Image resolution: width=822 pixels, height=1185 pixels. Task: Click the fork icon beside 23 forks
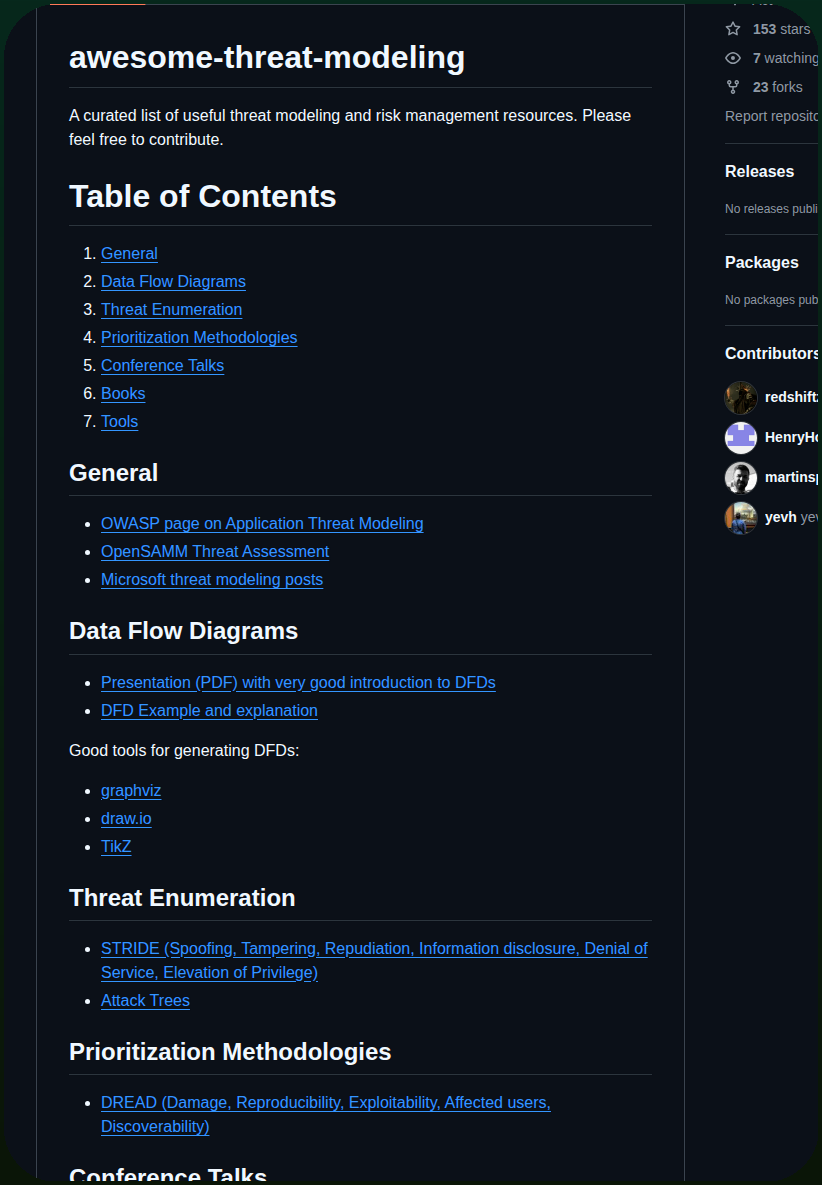coord(733,87)
